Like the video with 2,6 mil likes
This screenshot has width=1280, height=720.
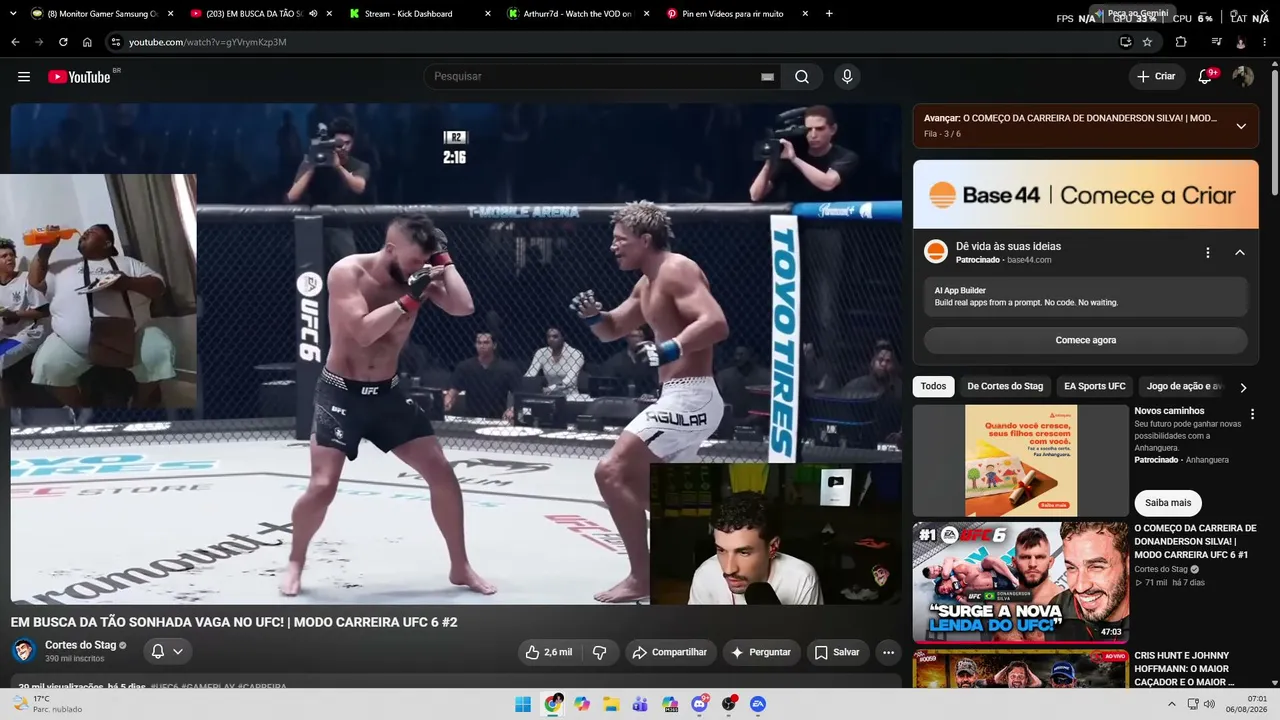click(x=549, y=652)
